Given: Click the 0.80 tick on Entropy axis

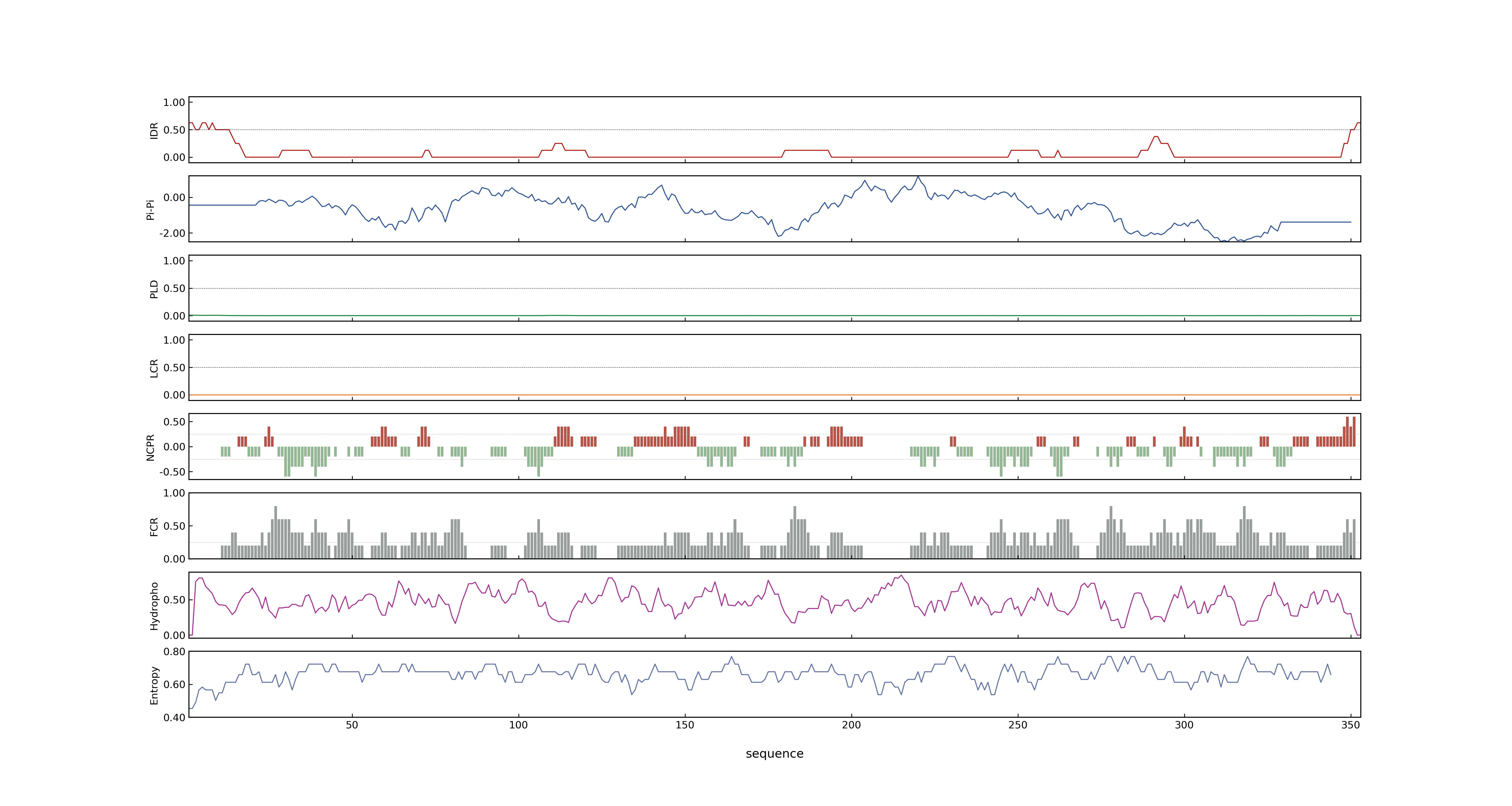Looking at the screenshot, I should 174,652.
